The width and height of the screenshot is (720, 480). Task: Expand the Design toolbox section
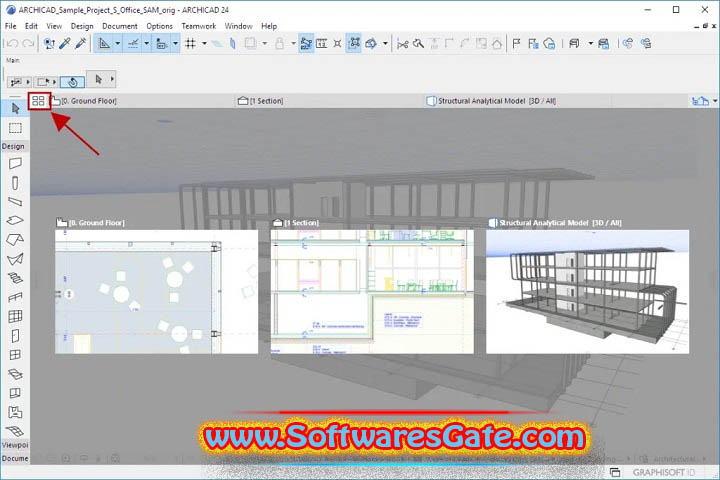(13, 146)
